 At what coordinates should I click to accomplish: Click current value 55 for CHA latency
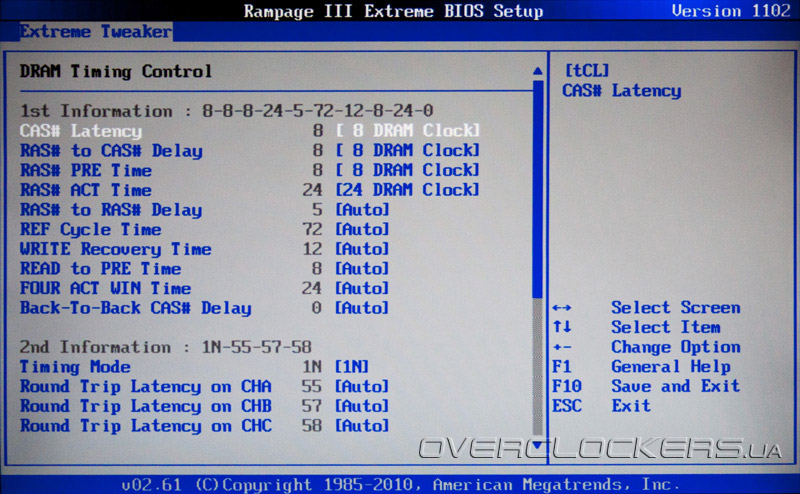tap(312, 386)
